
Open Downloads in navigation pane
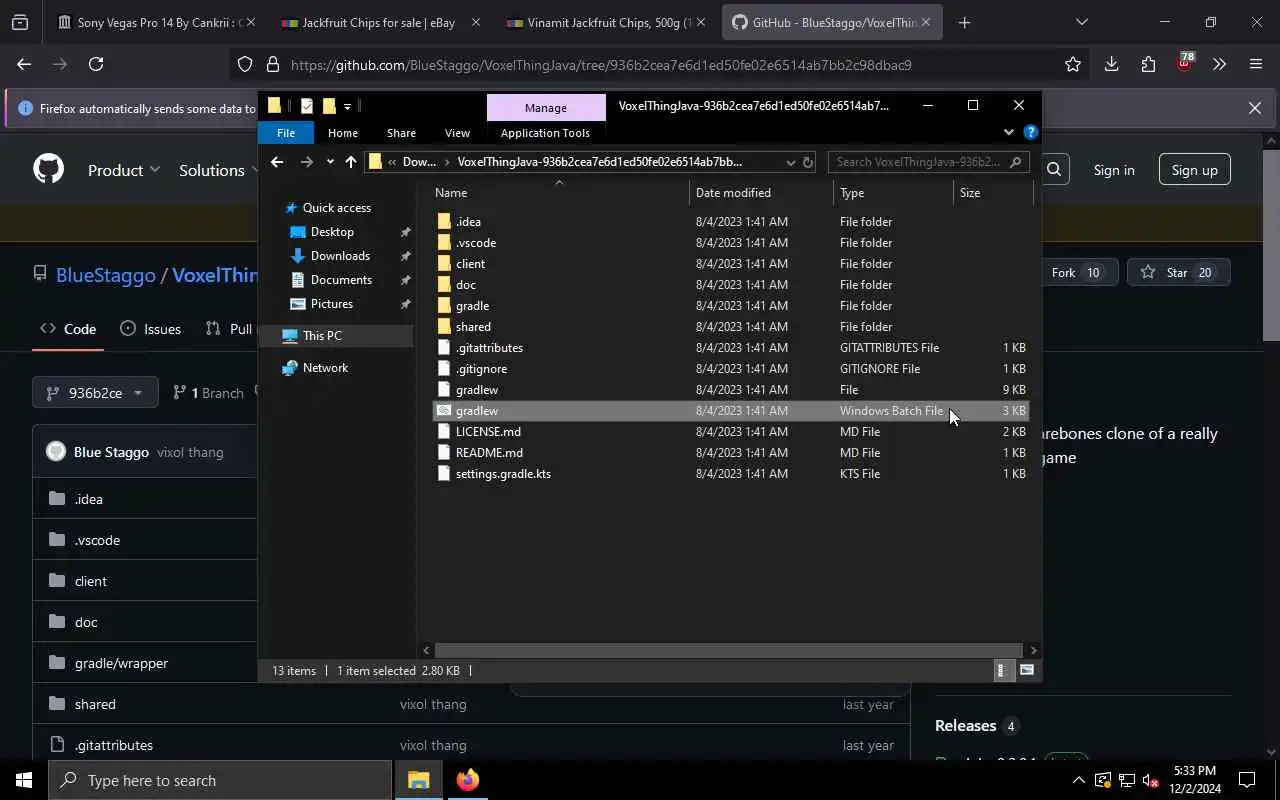click(x=340, y=256)
